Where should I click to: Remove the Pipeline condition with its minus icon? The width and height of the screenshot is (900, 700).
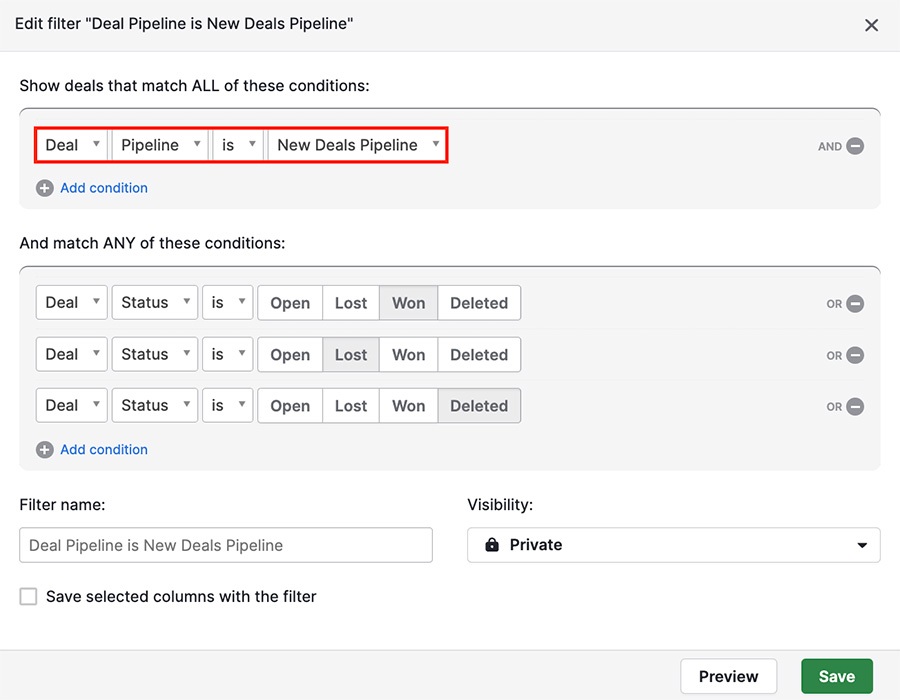pos(857,146)
